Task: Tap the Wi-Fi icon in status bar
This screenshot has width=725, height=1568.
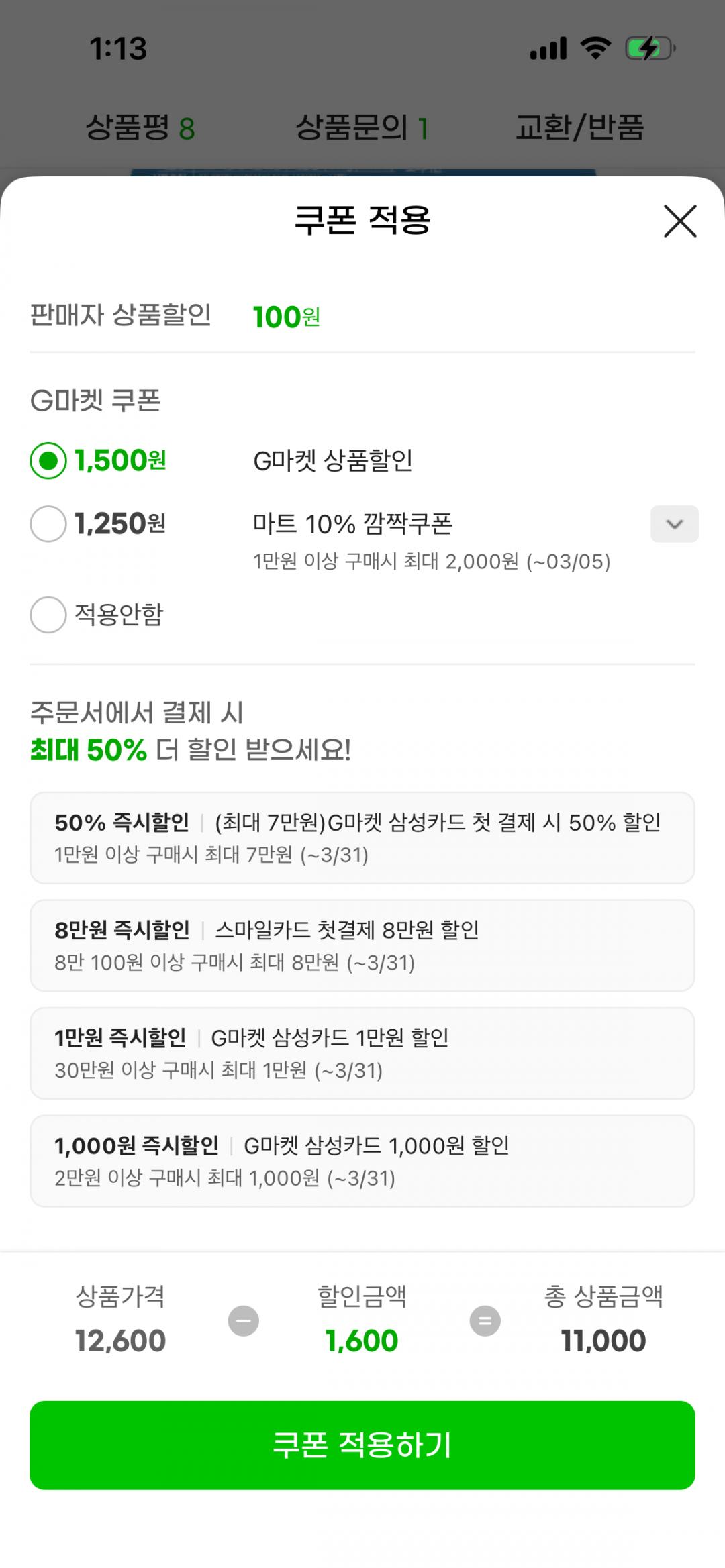Action: pyautogui.click(x=595, y=48)
